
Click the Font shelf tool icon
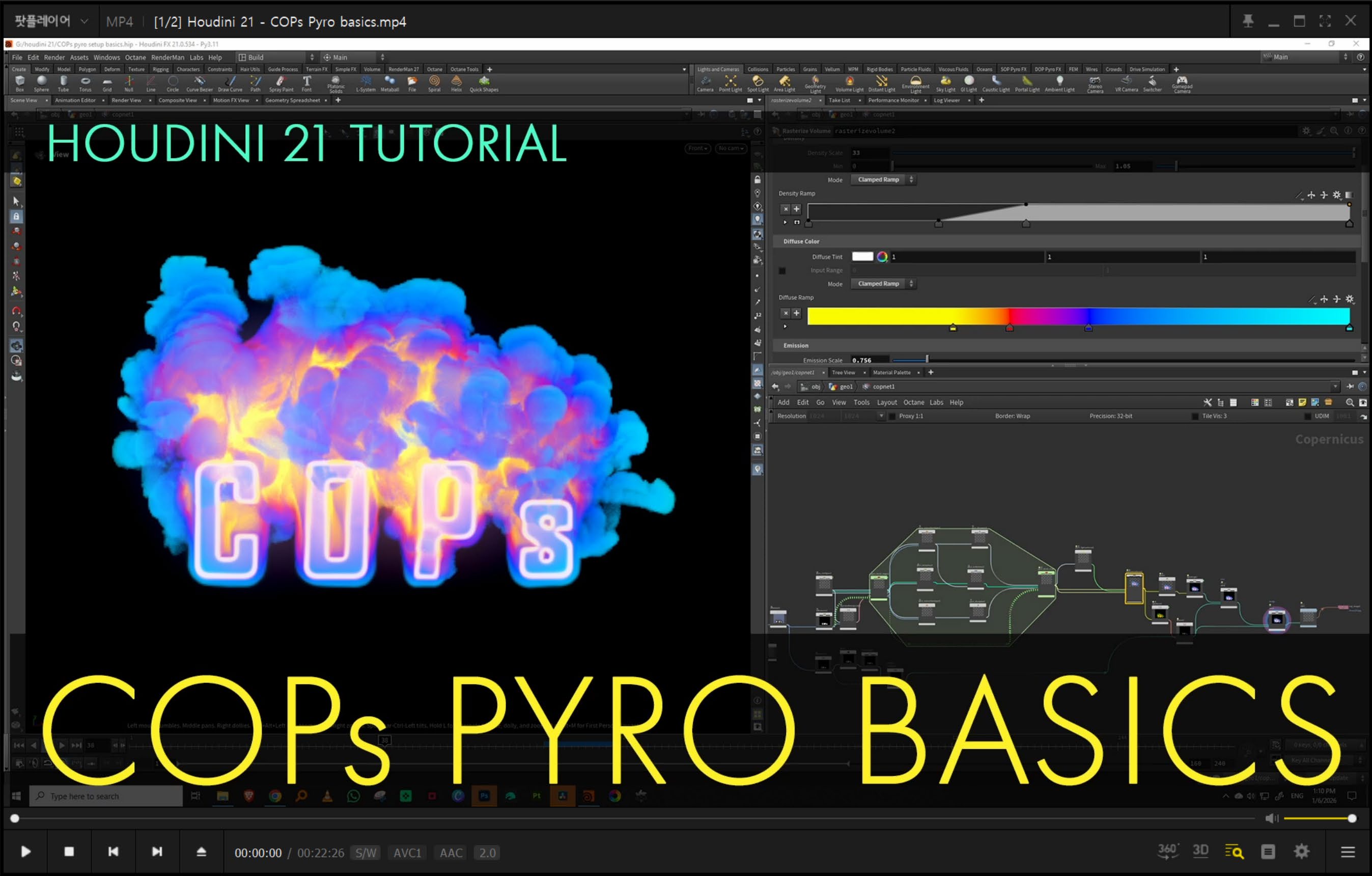[x=306, y=84]
